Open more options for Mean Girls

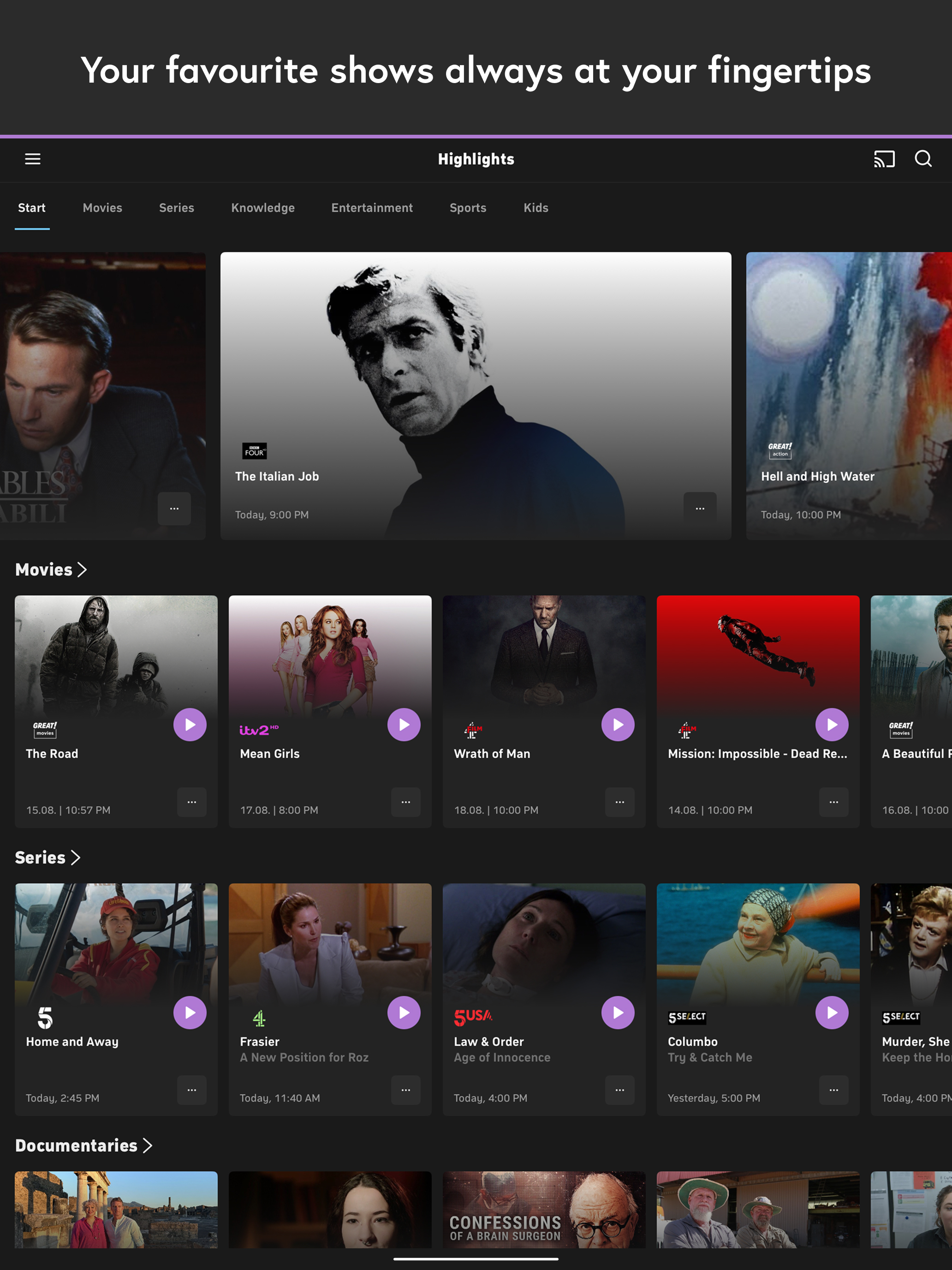tap(406, 802)
